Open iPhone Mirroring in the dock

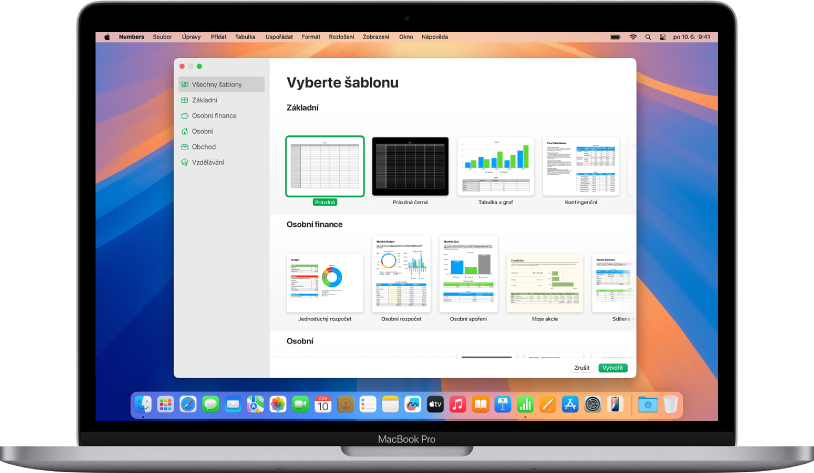click(x=615, y=404)
